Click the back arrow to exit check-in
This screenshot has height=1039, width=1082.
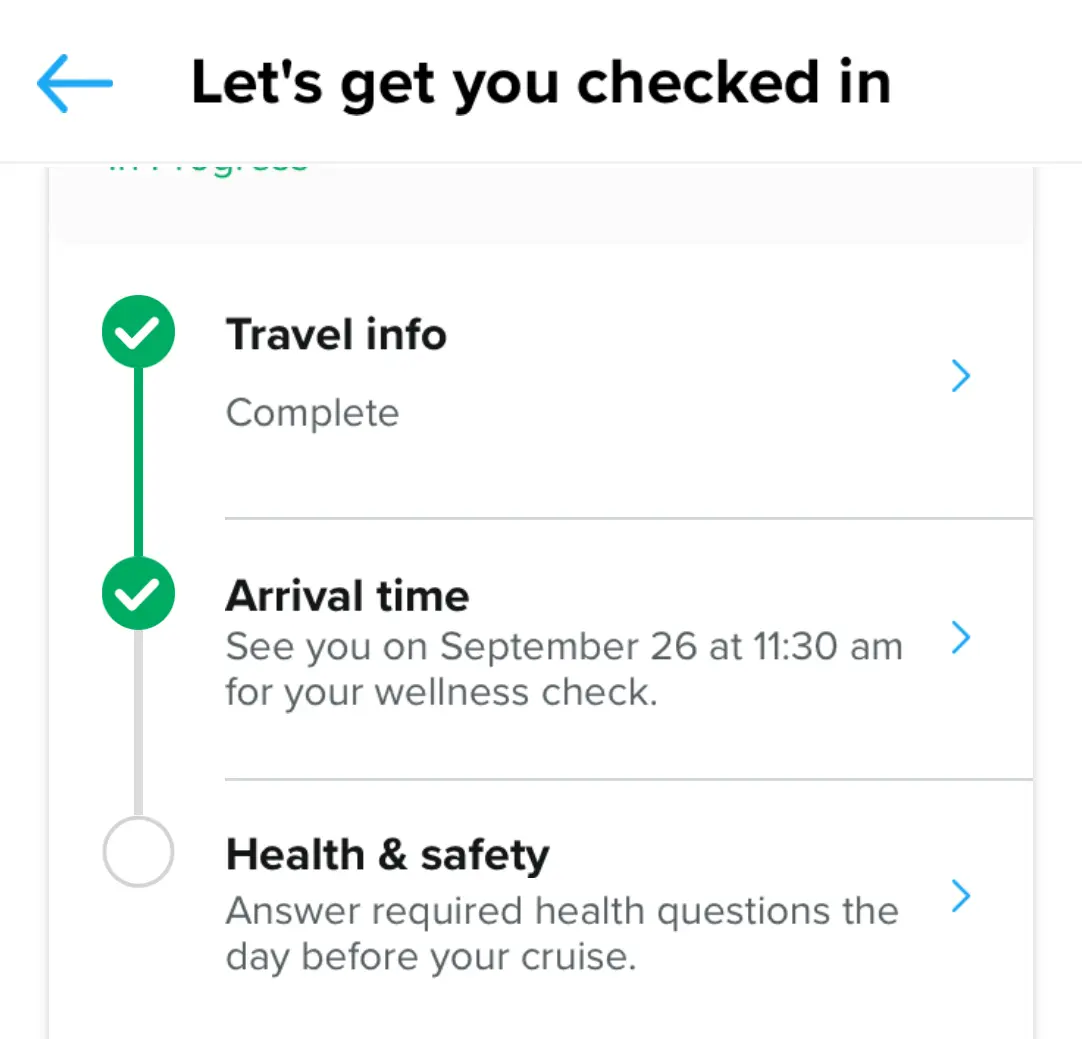tap(71, 83)
